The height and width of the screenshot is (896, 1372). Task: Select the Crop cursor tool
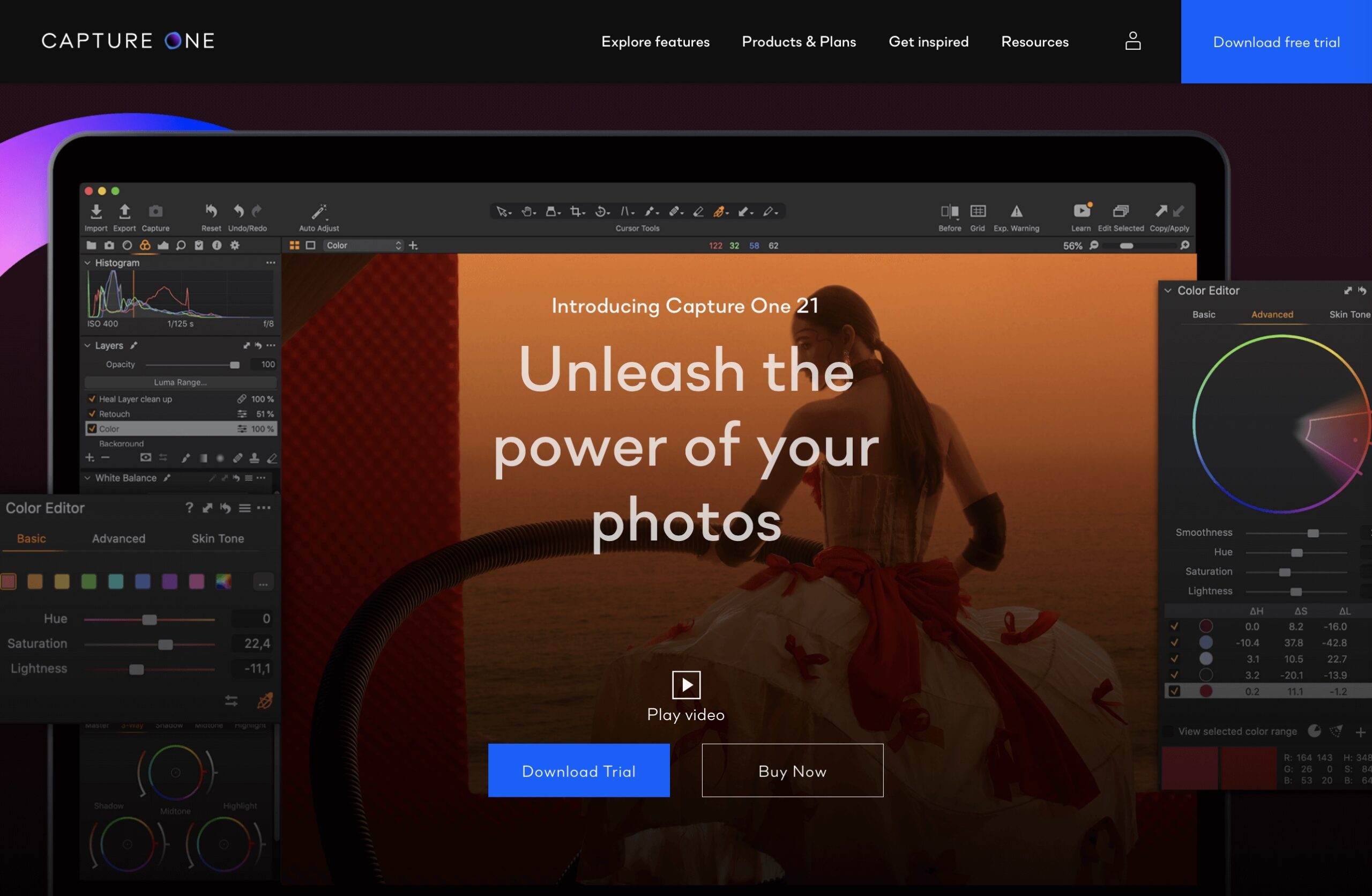point(575,212)
